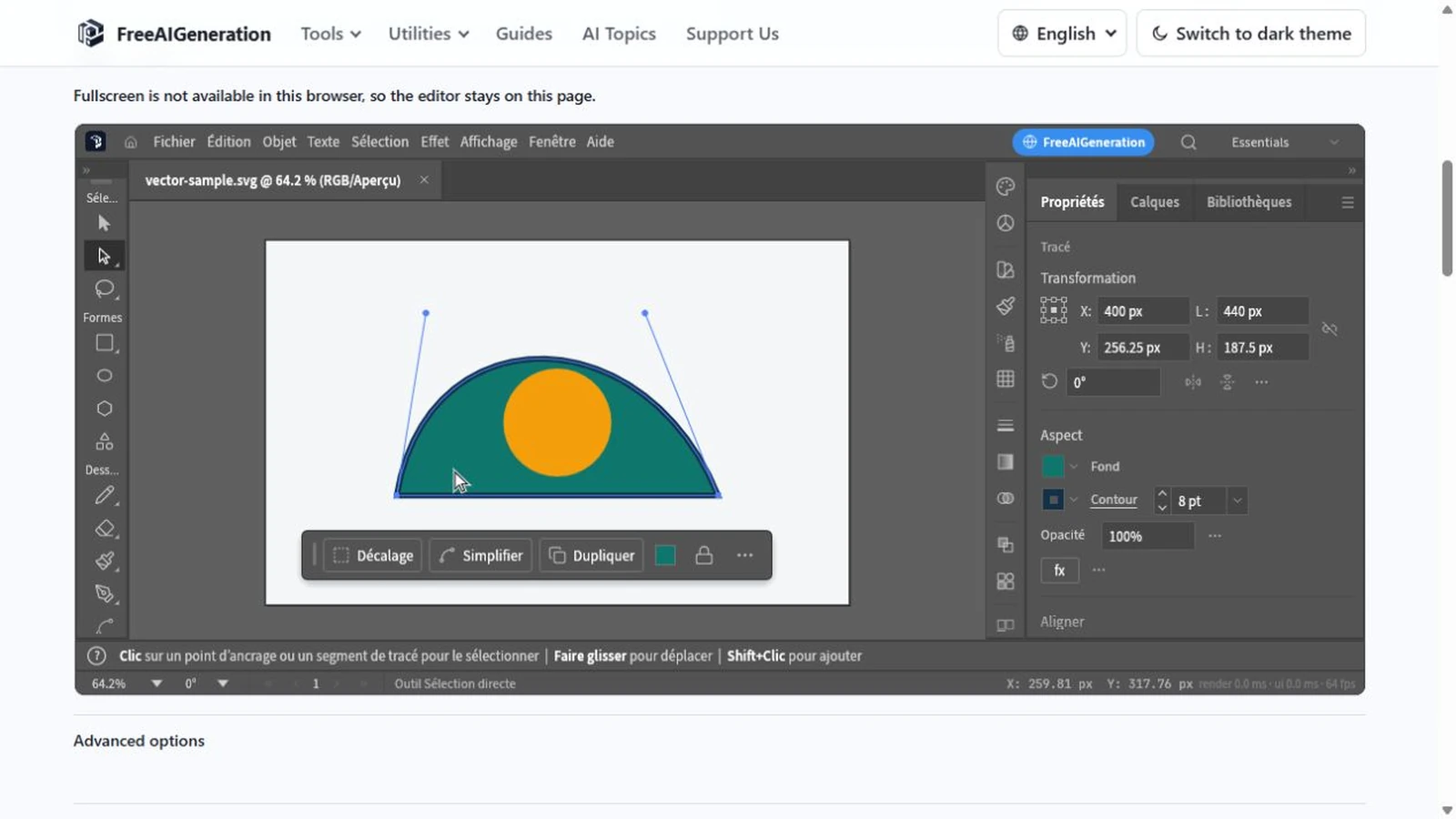Select the Pen nib tool

[x=104, y=594]
